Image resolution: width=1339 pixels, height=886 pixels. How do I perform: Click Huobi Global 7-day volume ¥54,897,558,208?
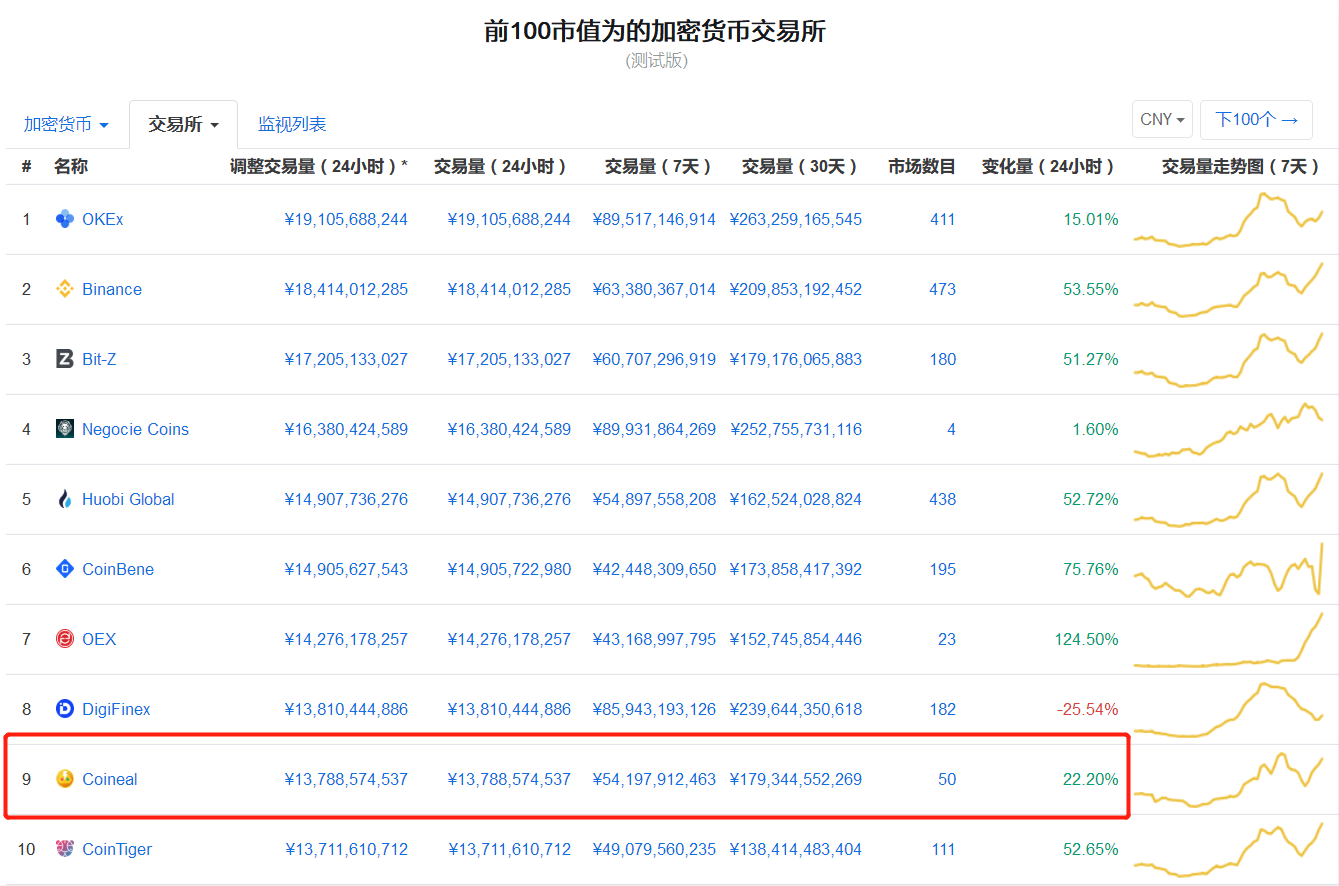point(654,499)
